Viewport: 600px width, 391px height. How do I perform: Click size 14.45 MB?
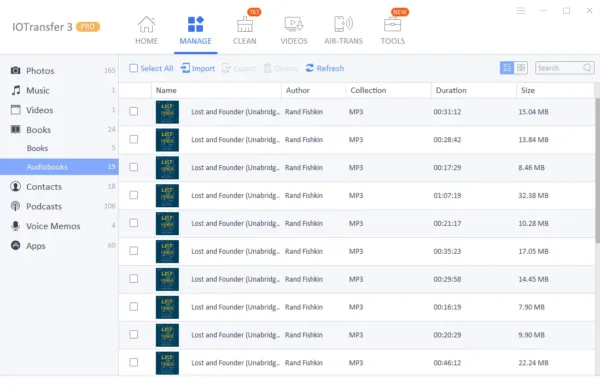click(x=533, y=279)
